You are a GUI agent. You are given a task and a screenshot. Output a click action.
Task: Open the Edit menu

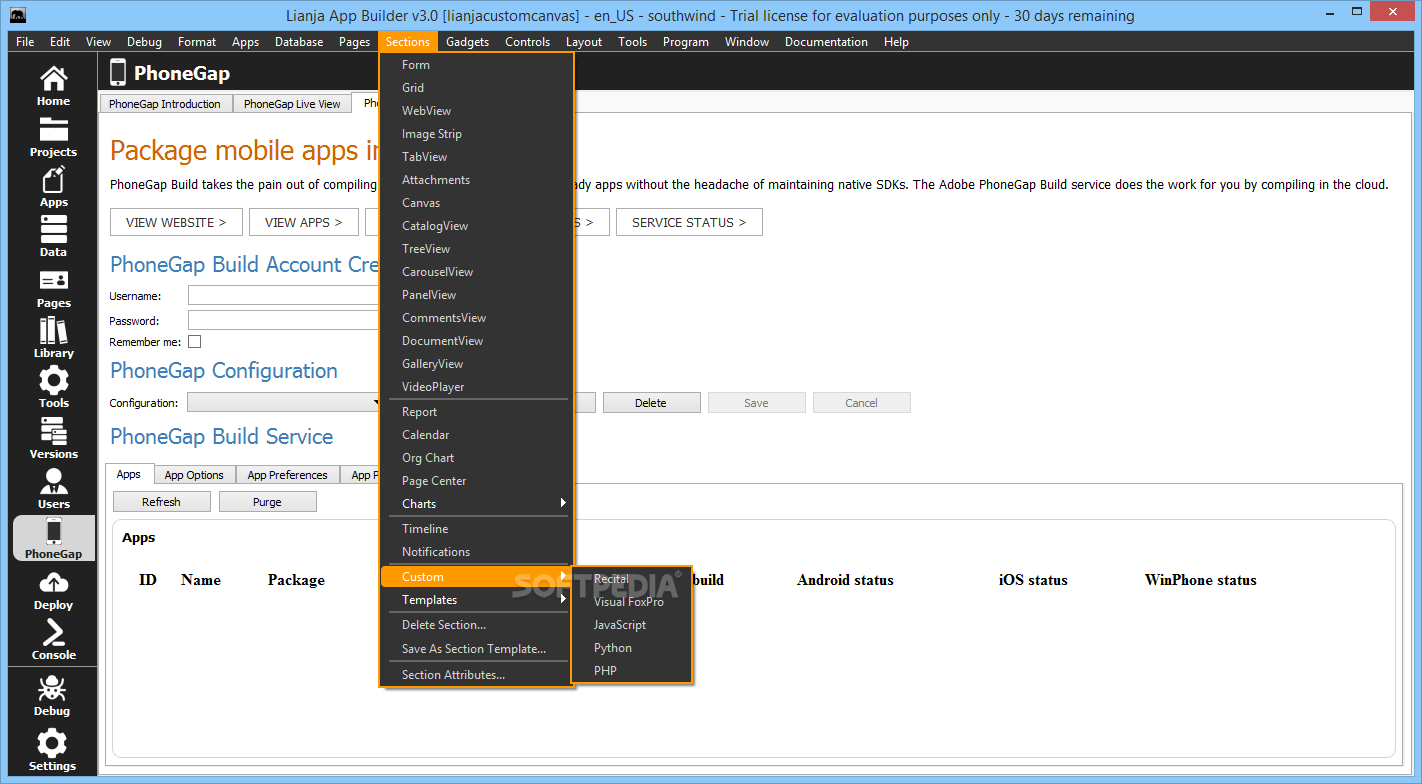(x=60, y=42)
